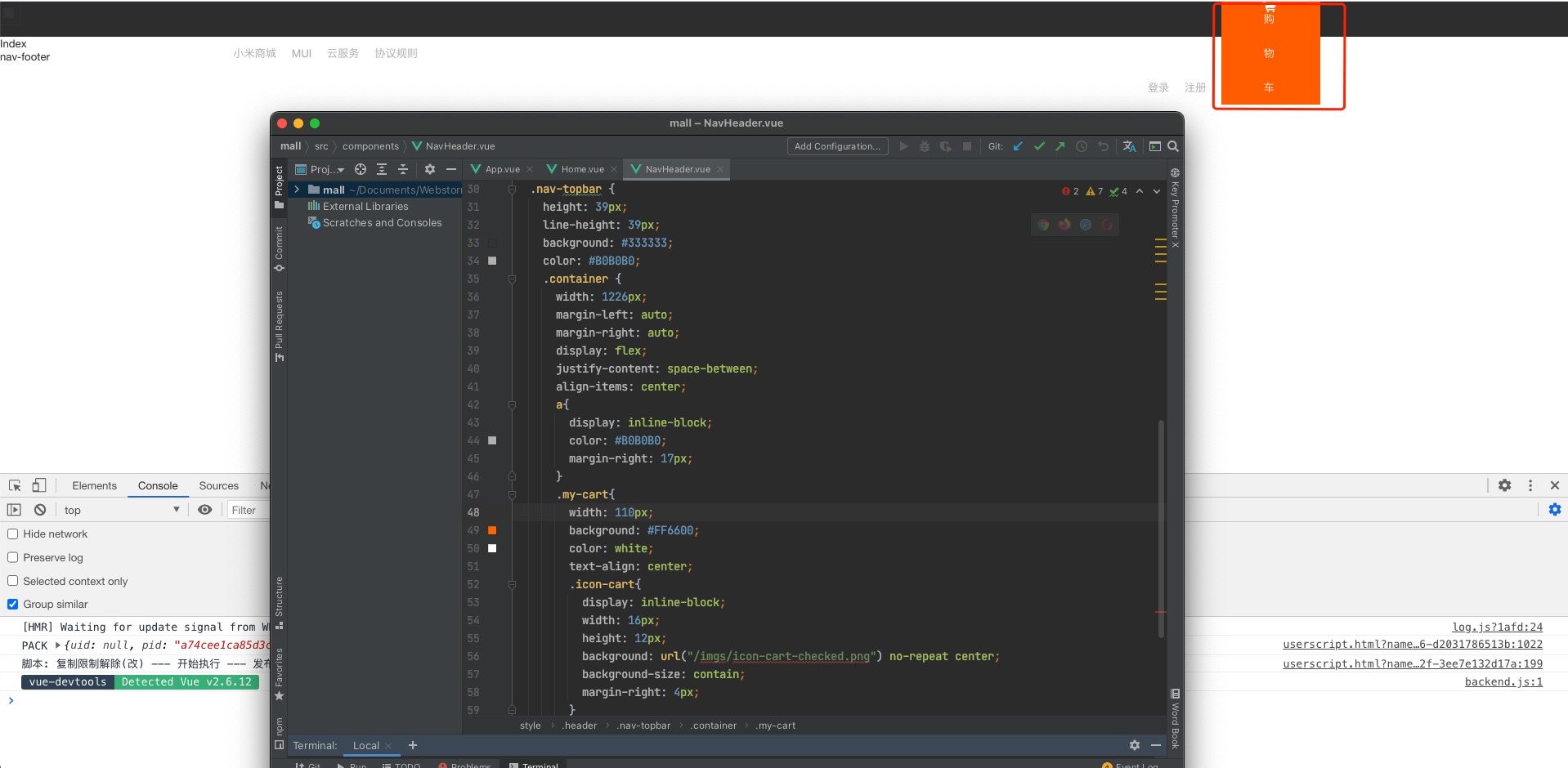Open Terminal panel settings gear
1568x768 pixels.
click(1135, 745)
